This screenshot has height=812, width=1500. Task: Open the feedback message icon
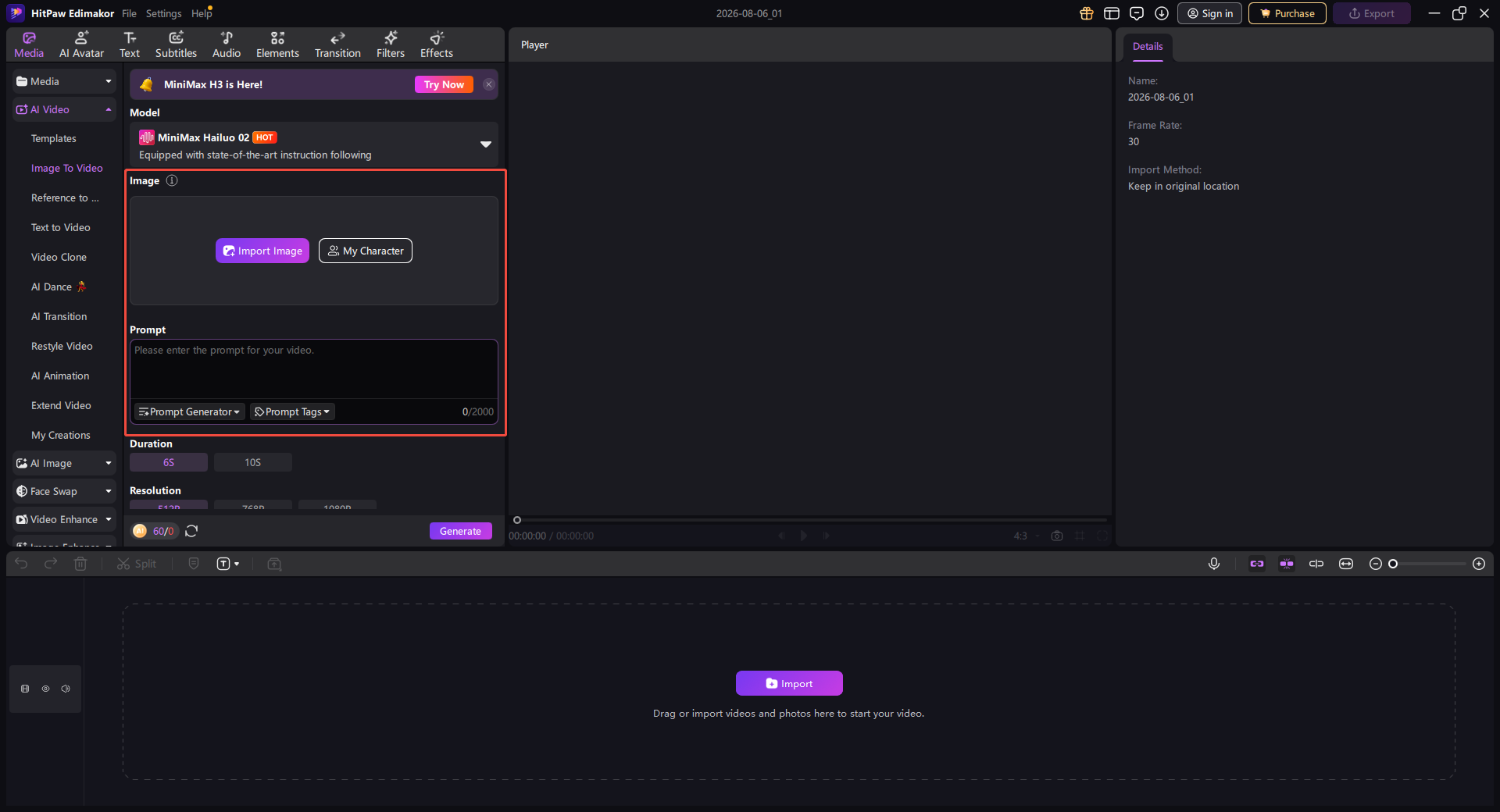click(x=1137, y=13)
